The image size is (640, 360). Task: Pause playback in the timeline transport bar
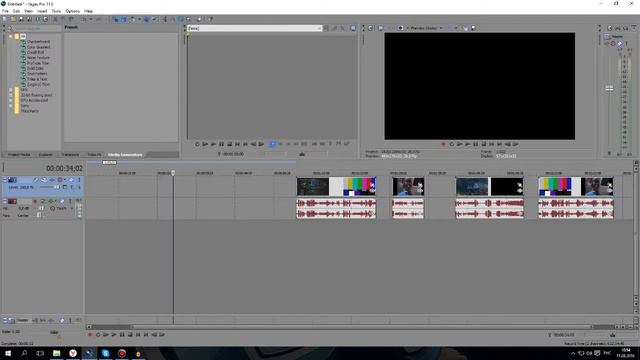122,335
